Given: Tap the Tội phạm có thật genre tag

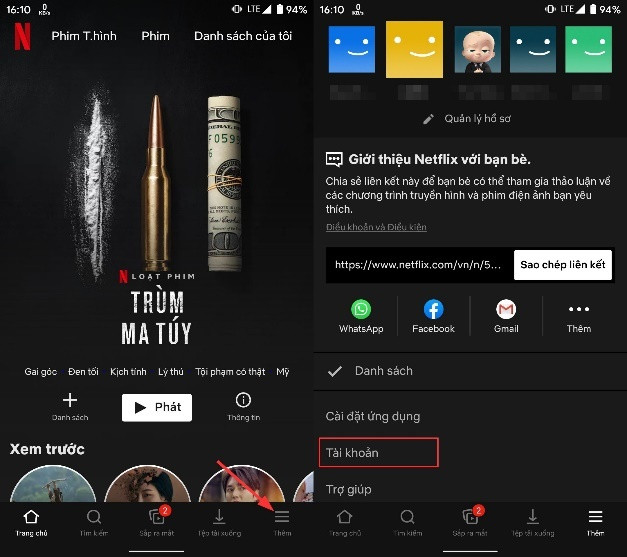Looking at the screenshot, I should [230, 372].
